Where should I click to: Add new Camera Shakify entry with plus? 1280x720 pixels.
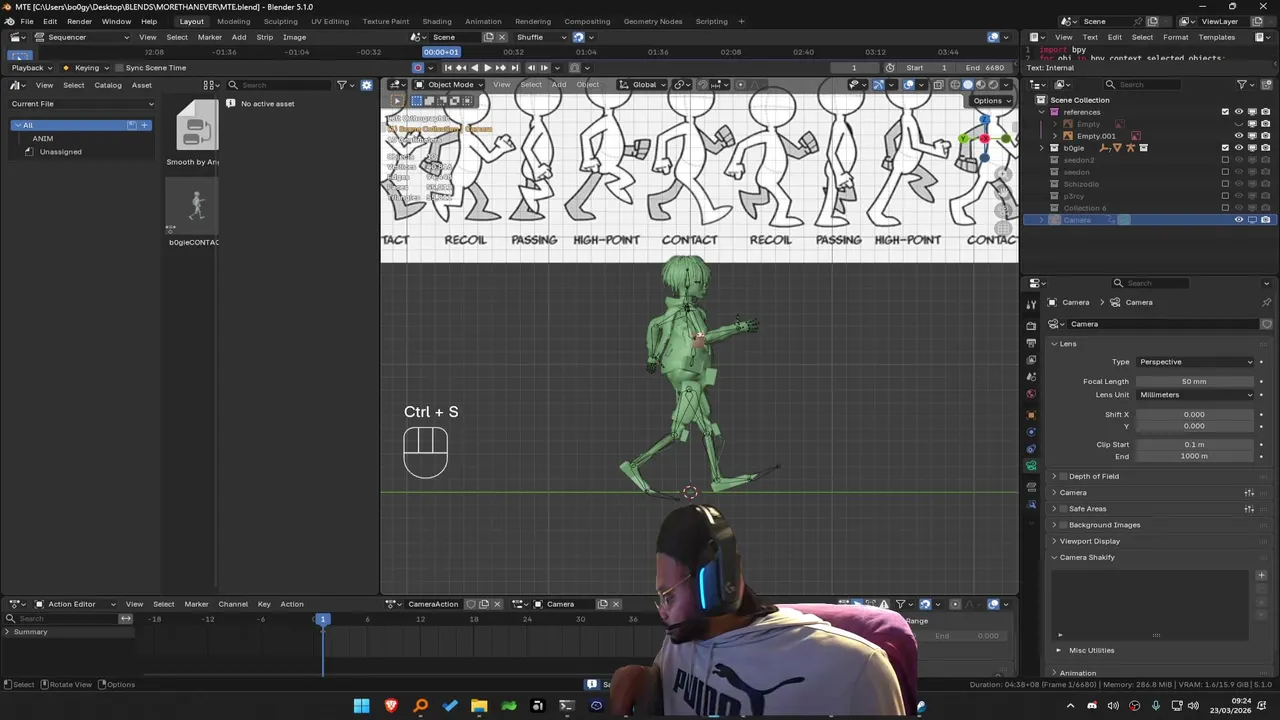pos(1261,575)
